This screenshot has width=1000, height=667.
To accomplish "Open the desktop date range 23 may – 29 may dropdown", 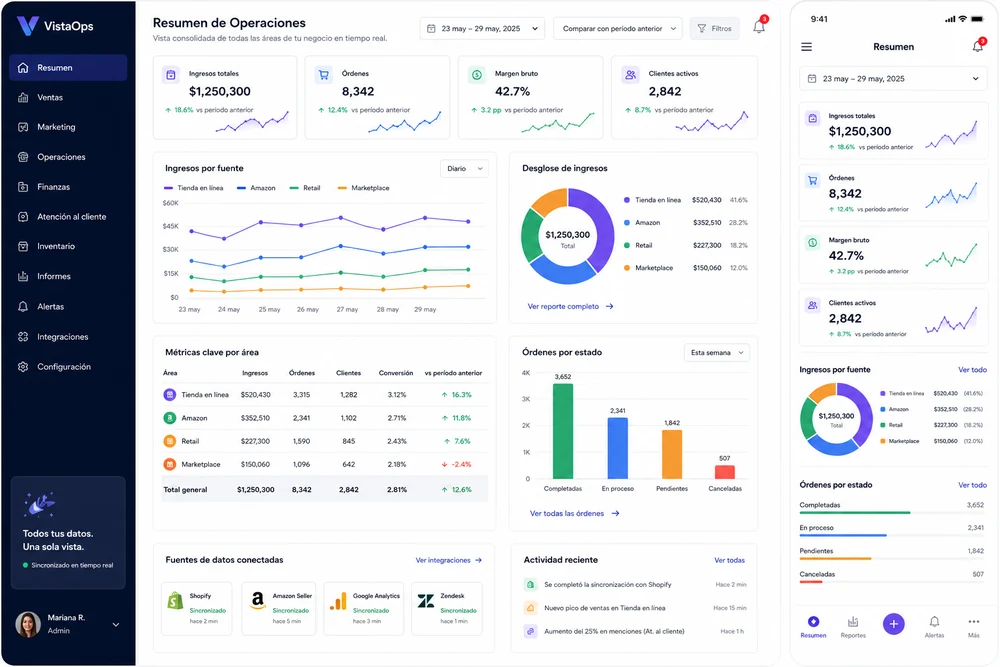I will tap(482, 29).
